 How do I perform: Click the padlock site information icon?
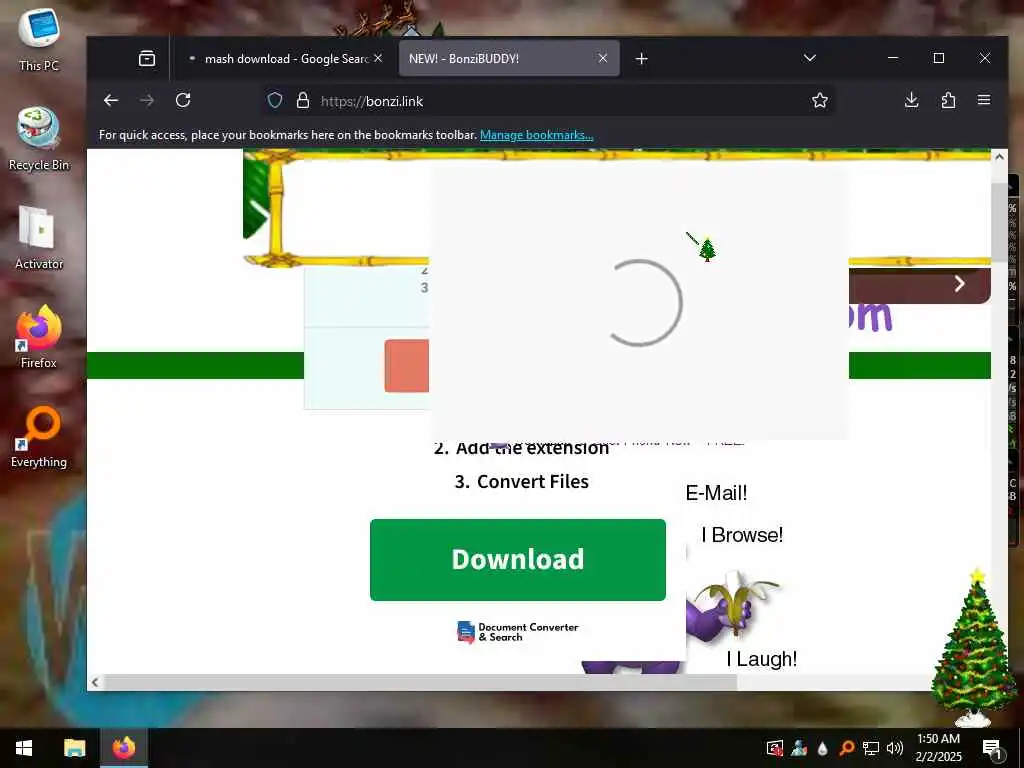302,101
